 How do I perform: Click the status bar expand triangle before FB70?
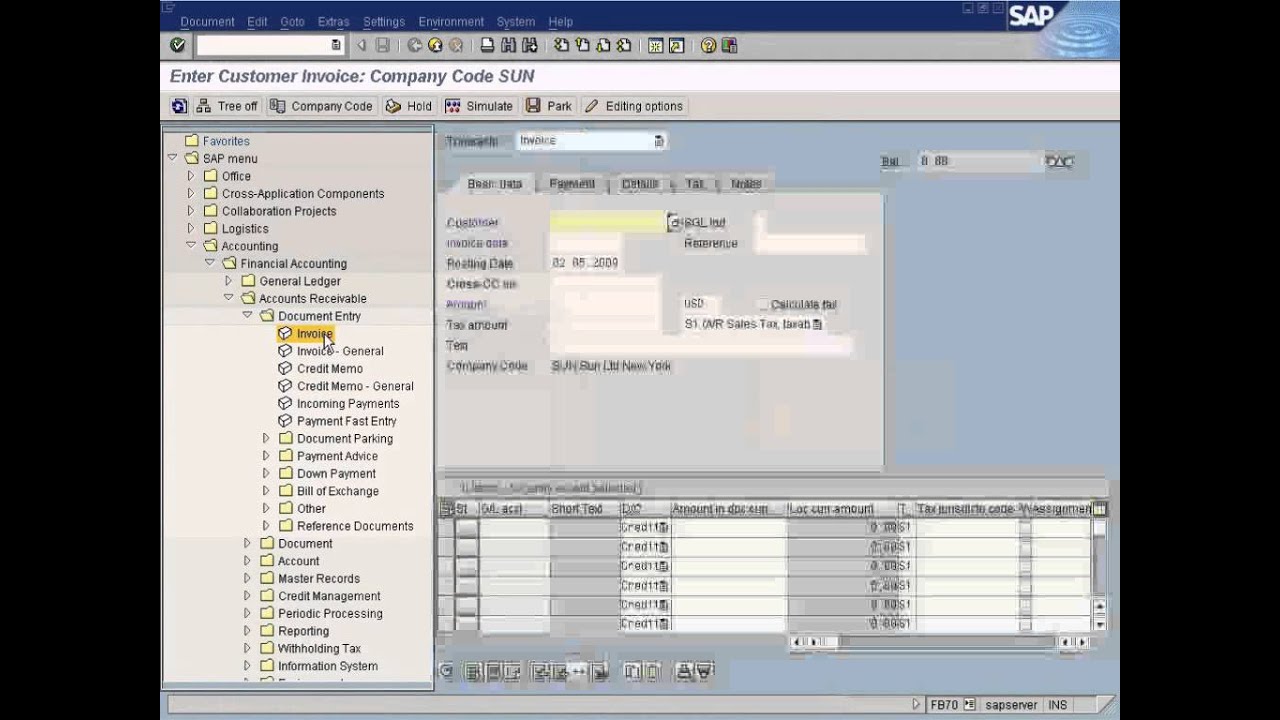pos(917,705)
